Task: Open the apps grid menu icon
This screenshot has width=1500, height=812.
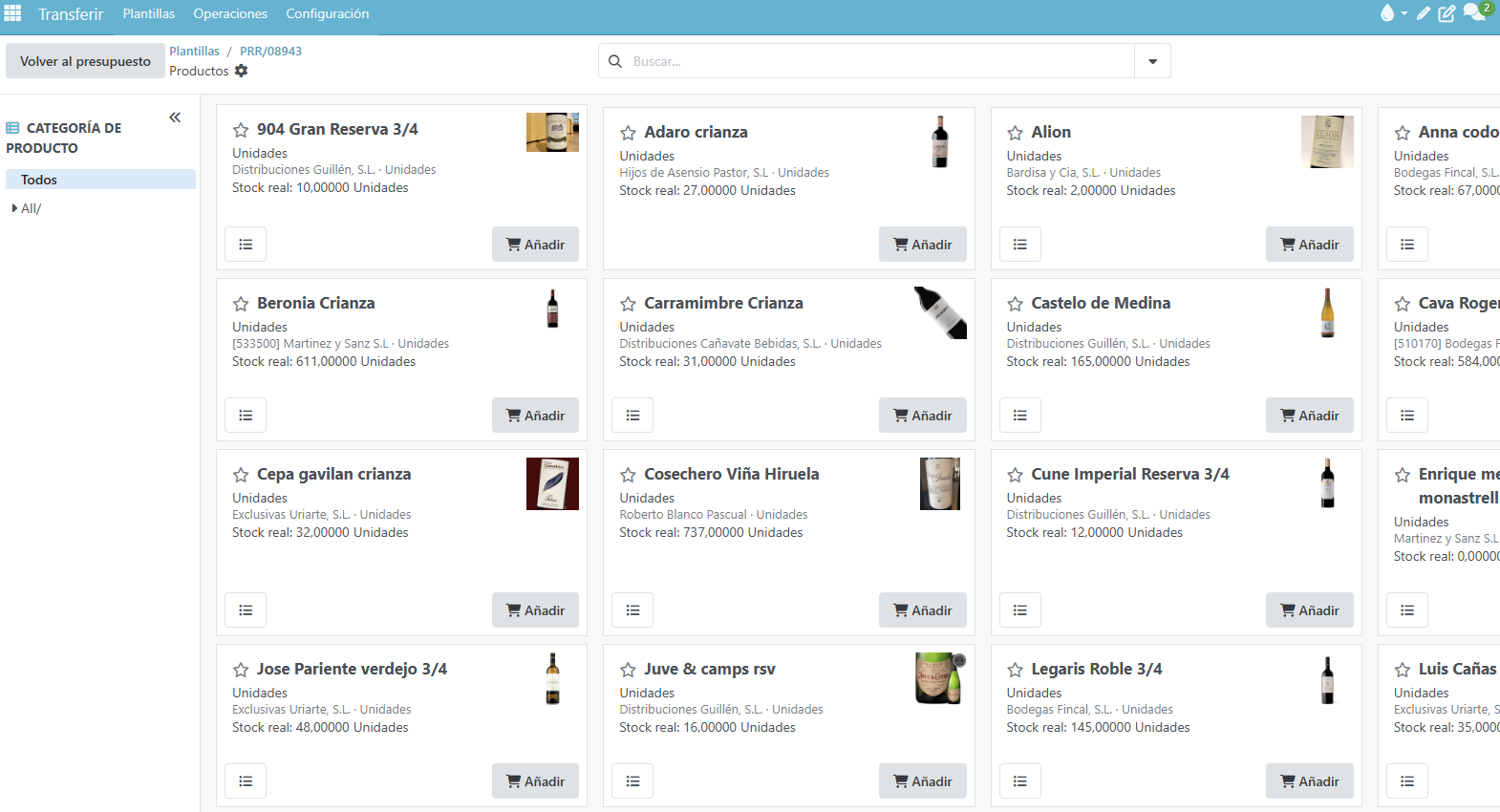Action: point(12,13)
